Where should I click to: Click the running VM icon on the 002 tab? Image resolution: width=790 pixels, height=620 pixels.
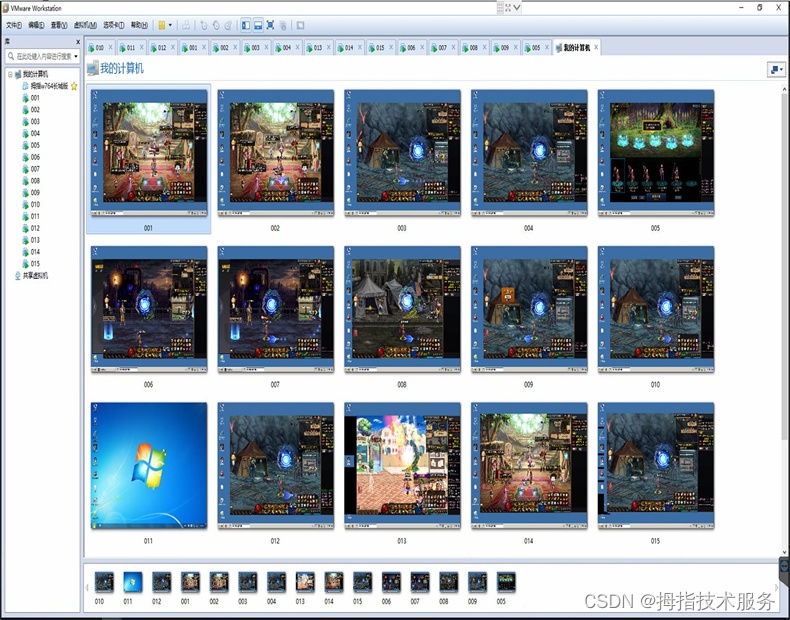[216, 48]
